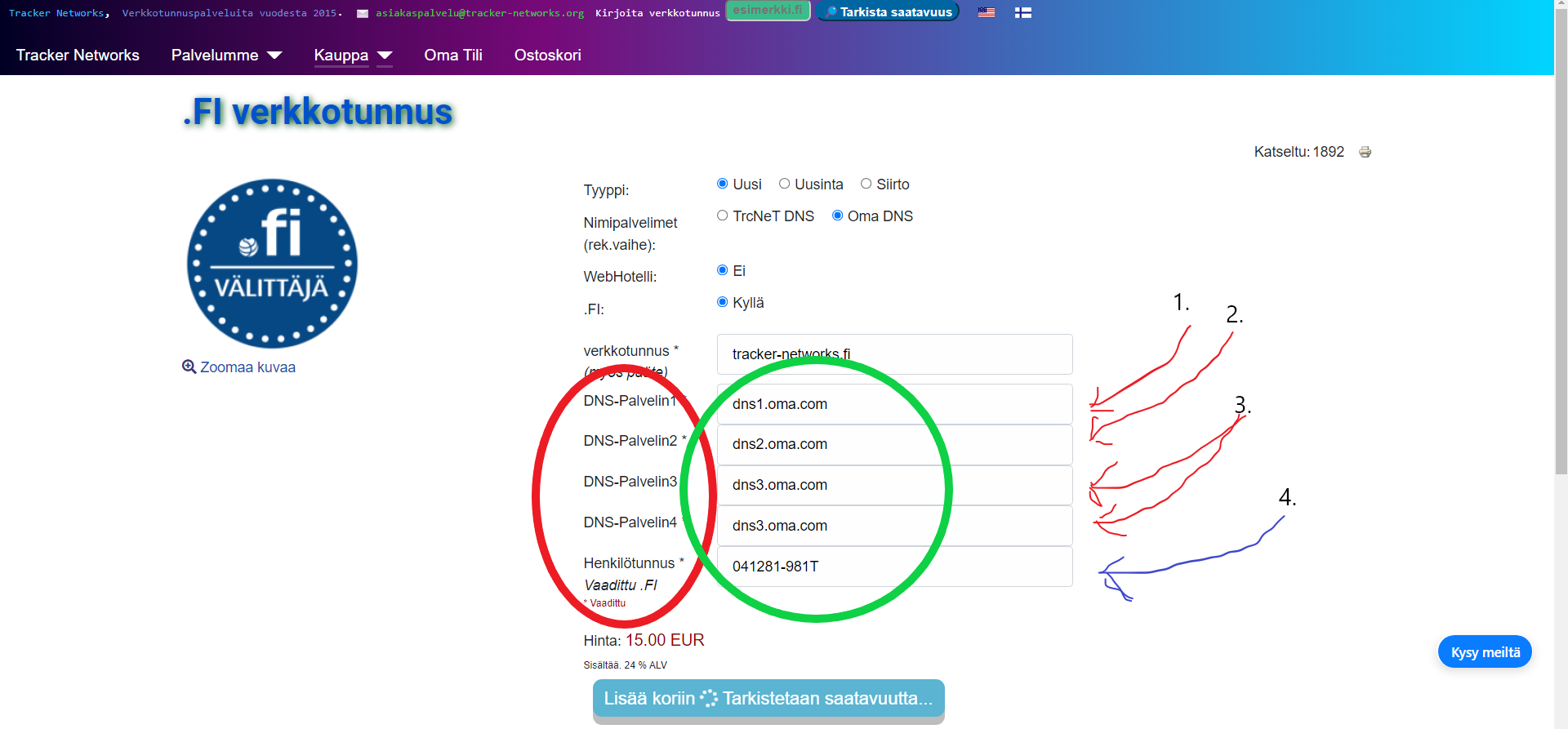Click the Lisää koriin button
The width and height of the screenshot is (1568, 729).
point(768,699)
